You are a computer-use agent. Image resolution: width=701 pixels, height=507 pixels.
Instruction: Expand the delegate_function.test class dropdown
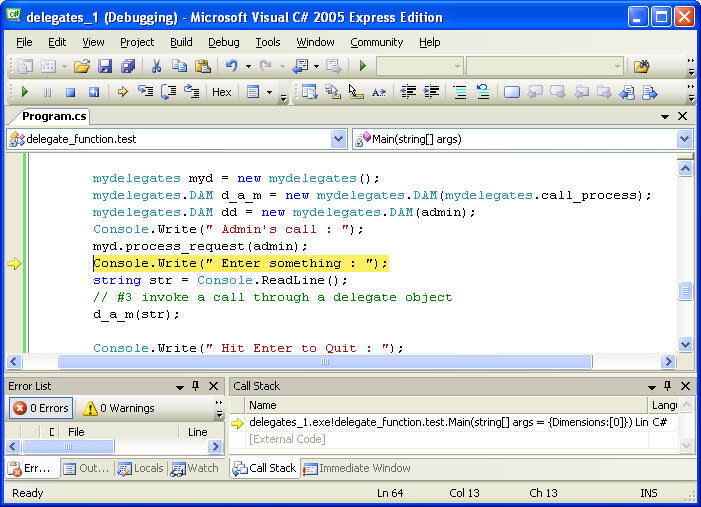[338, 139]
